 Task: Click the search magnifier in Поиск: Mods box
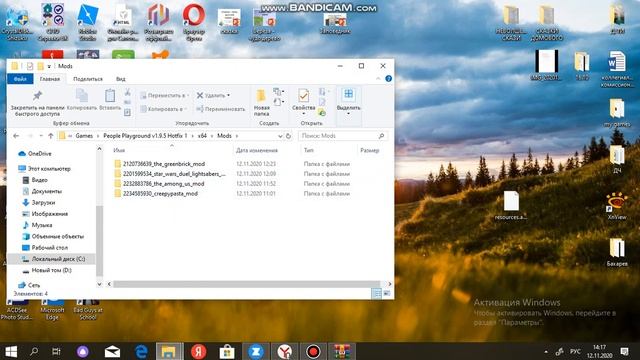pos(382,136)
